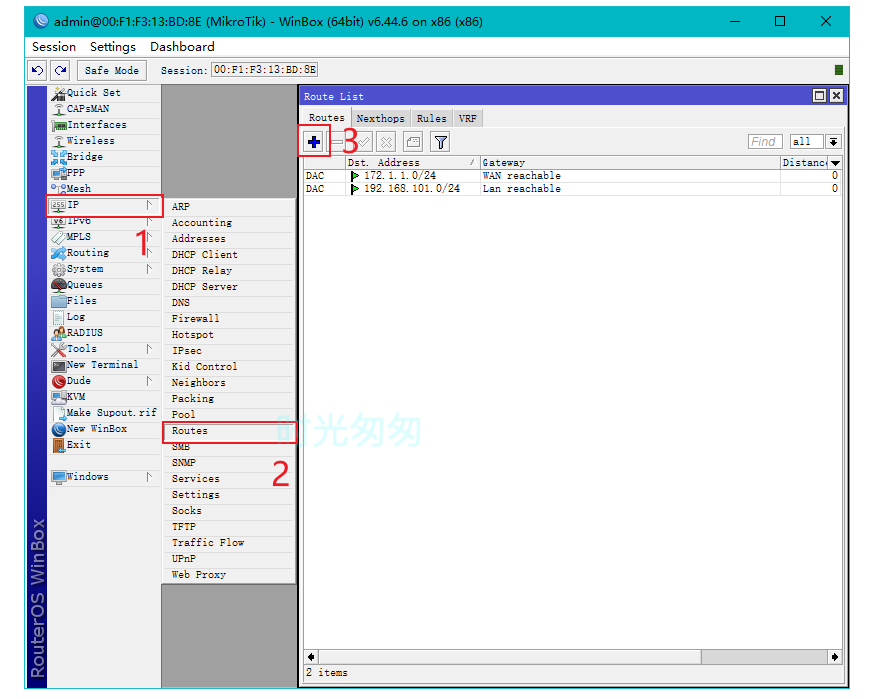Open Bridge in the sidebar

click(104, 157)
